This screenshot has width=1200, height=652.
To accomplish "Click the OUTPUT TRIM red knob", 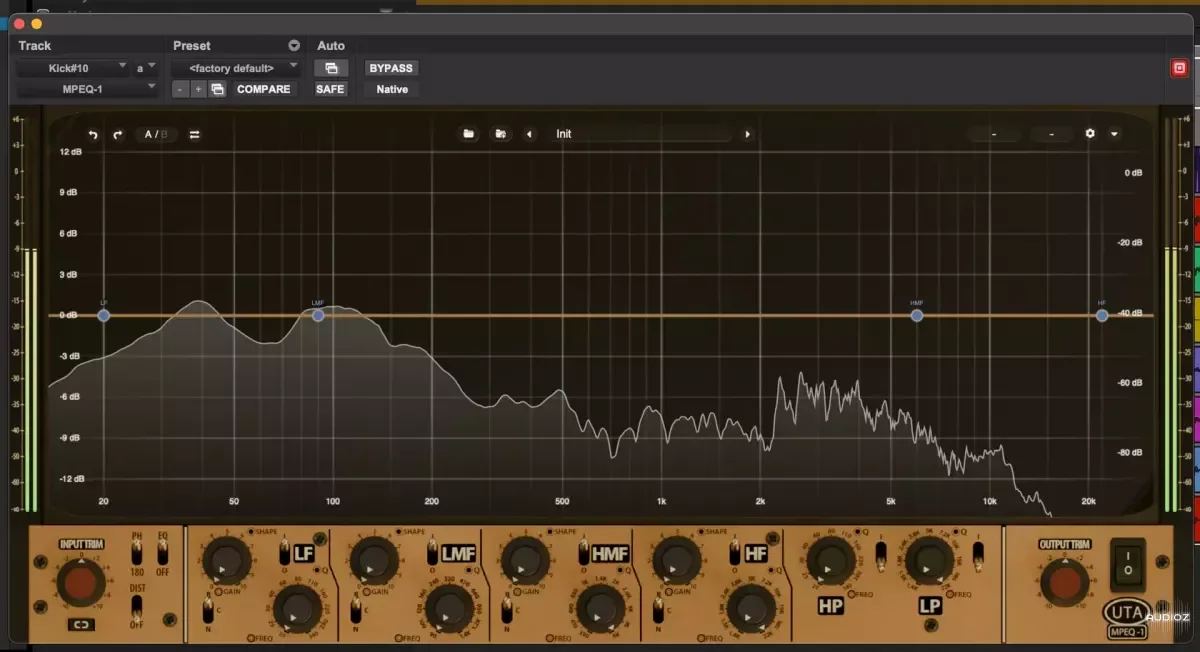I will pos(1064,583).
